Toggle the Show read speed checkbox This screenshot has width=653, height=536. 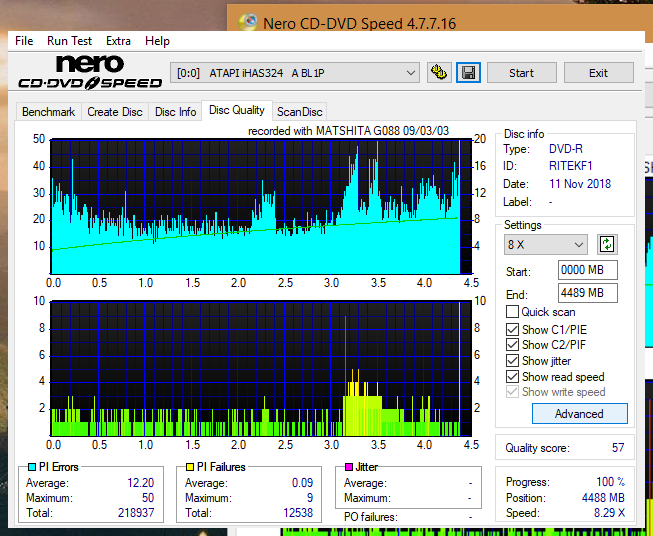click(512, 376)
